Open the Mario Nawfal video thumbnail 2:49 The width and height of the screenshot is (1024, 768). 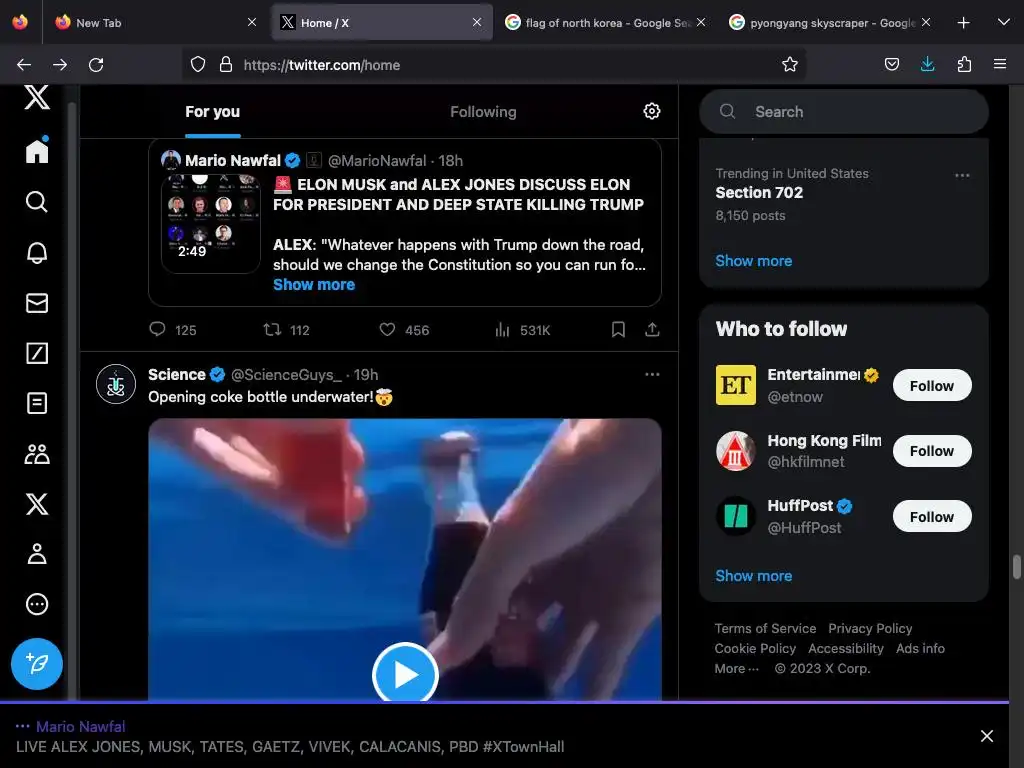pyautogui.click(x=211, y=222)
